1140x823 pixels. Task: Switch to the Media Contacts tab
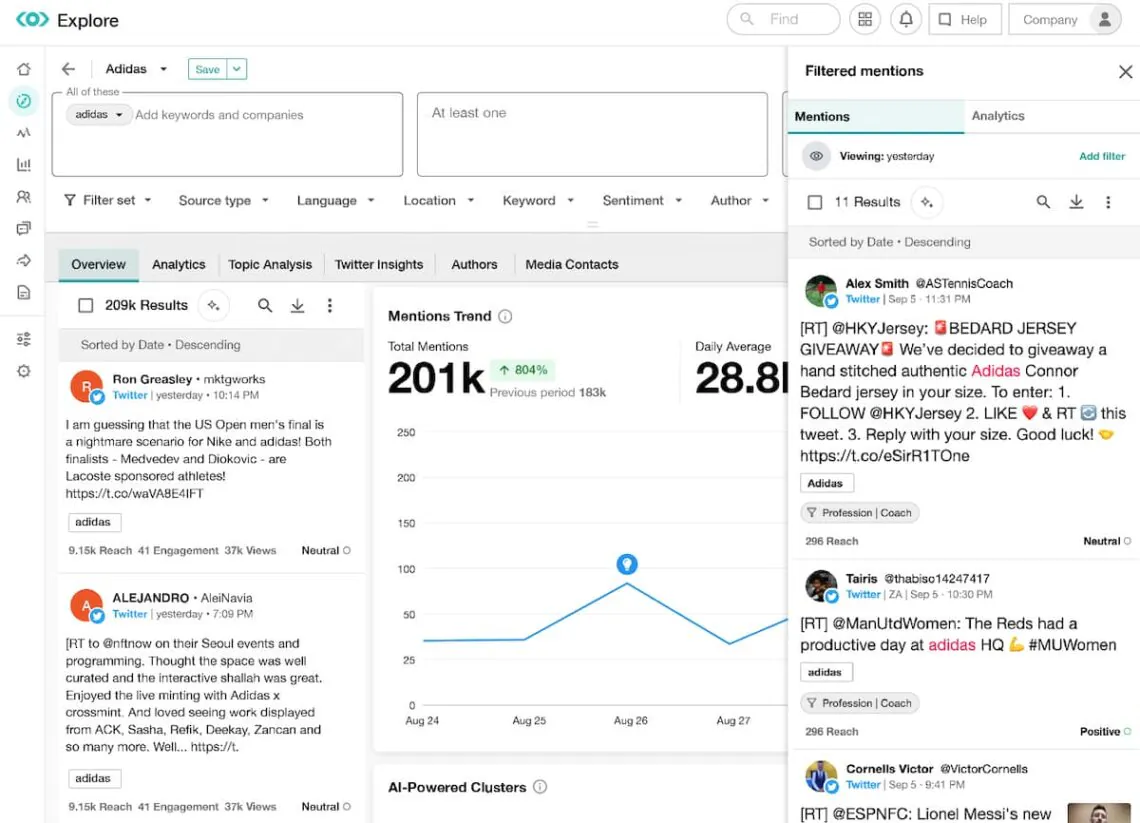[x=571, y=265]
